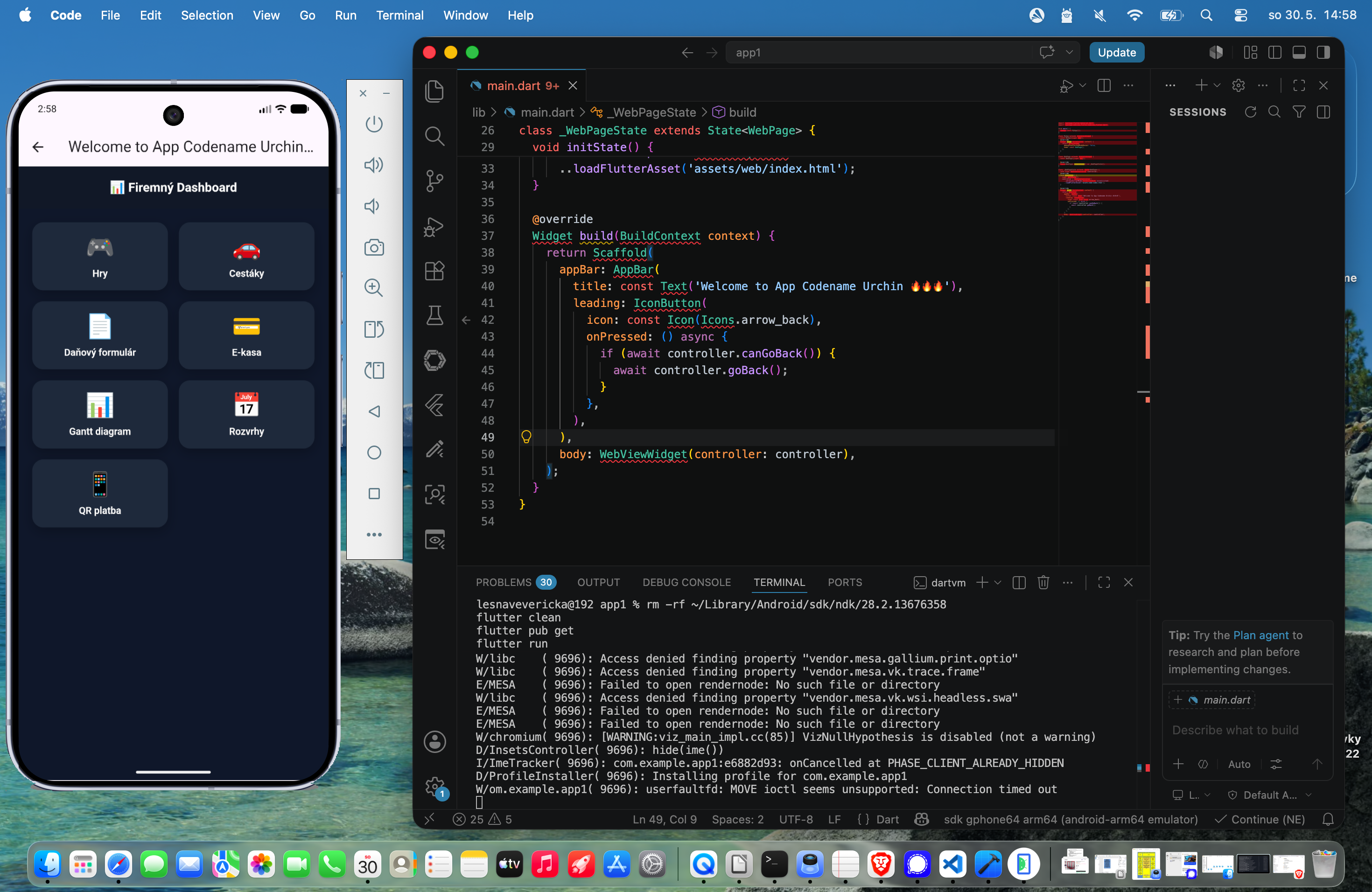Open the Extensions view
Image resolution: width=1372 pixels, height=892 pixels.
tap(434, 271)
